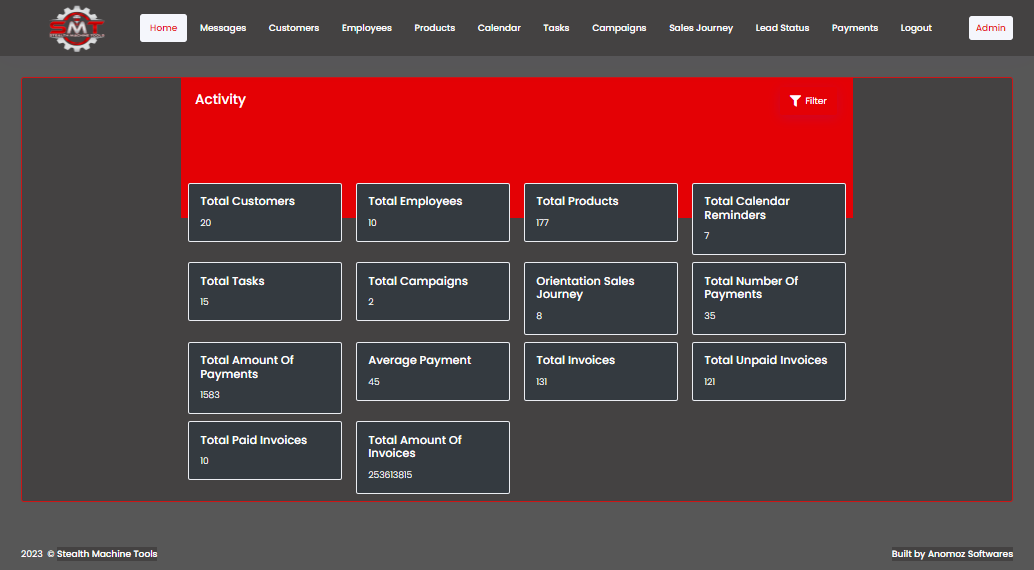This screenshot has height=570, width=1034.
Task: Switch to the Calendar page
Action: [x=499, y=28]
